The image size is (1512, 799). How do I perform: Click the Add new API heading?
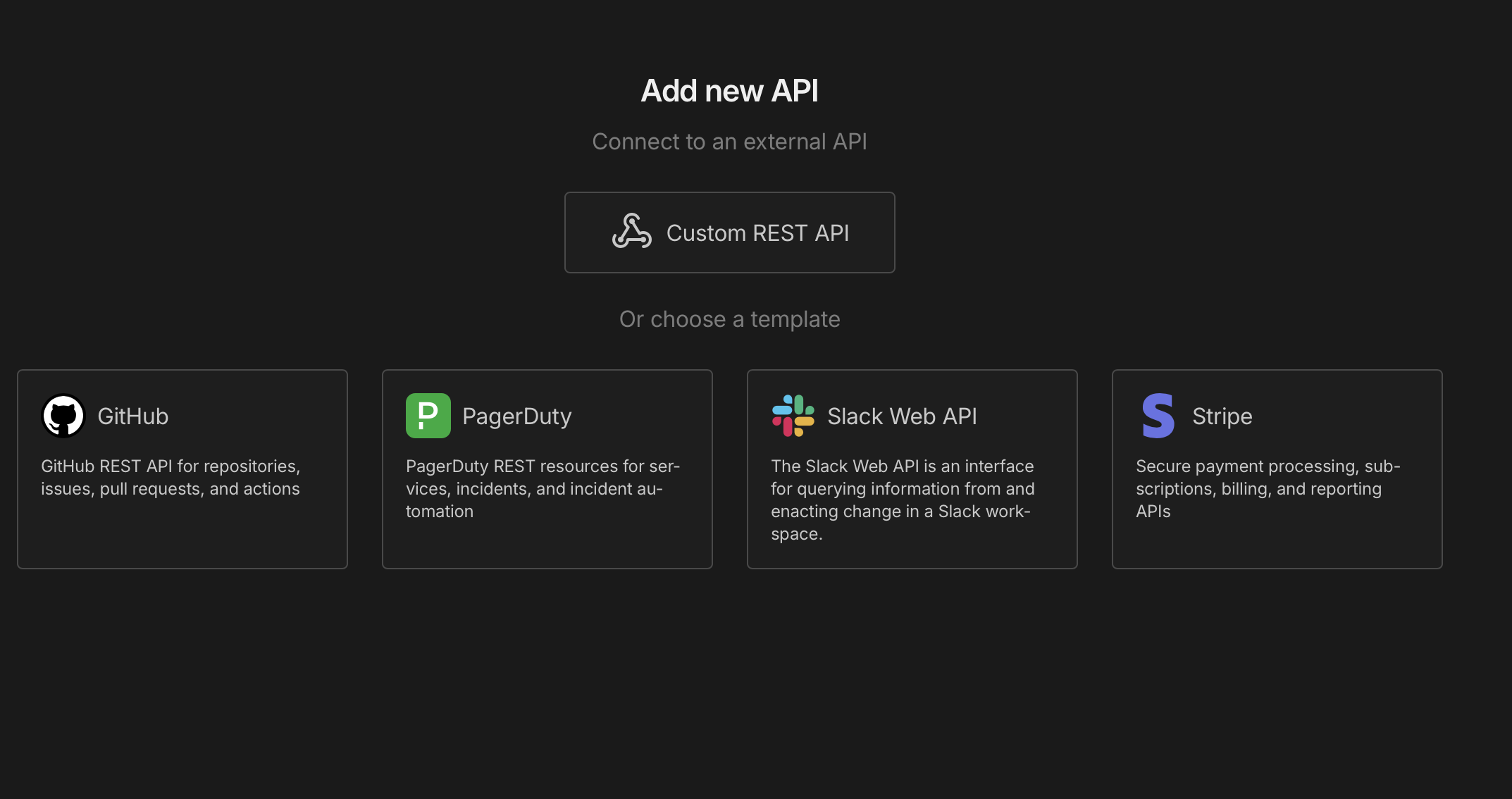click(729, 91)
